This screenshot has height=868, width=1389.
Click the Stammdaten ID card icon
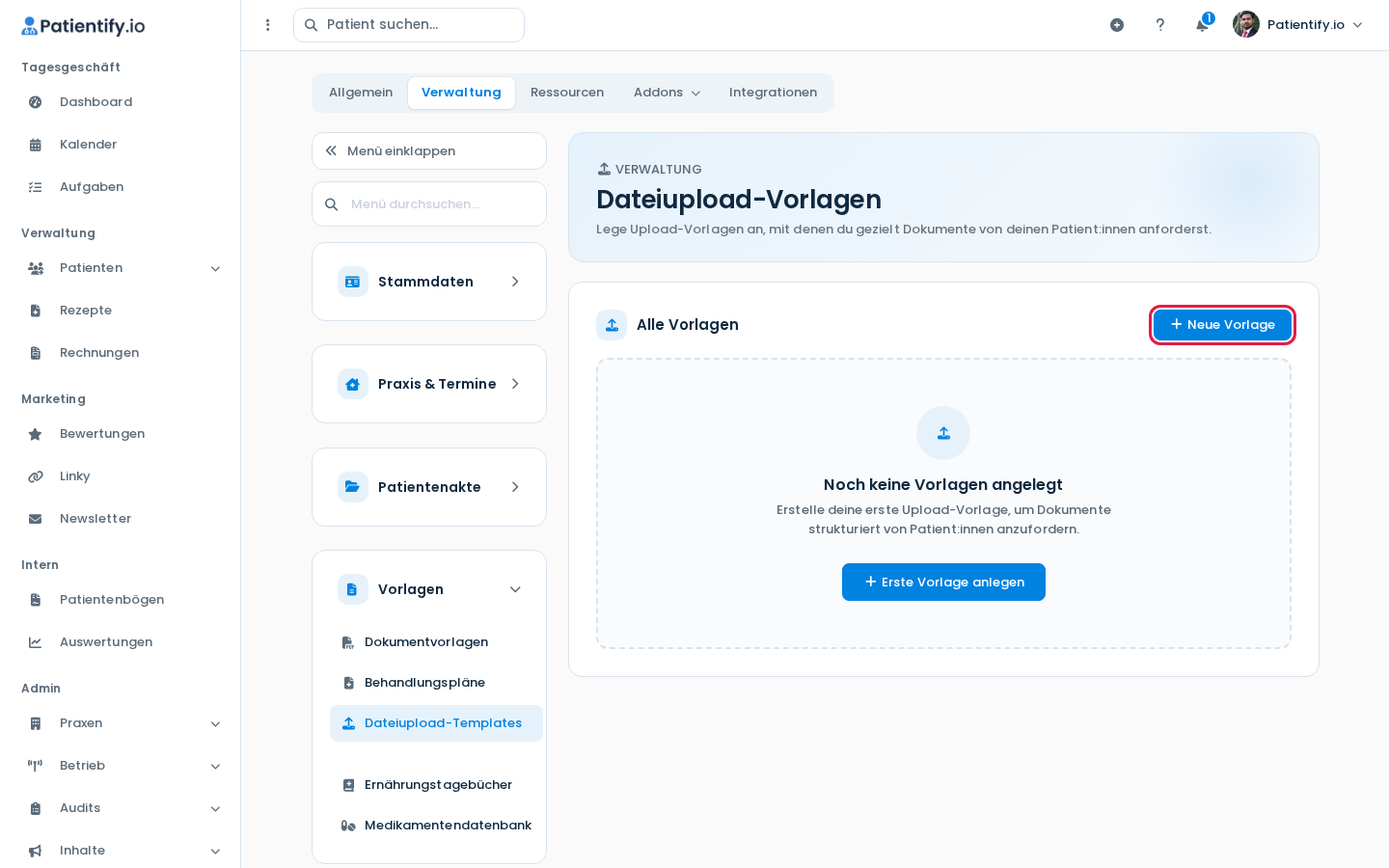point(353,282)
